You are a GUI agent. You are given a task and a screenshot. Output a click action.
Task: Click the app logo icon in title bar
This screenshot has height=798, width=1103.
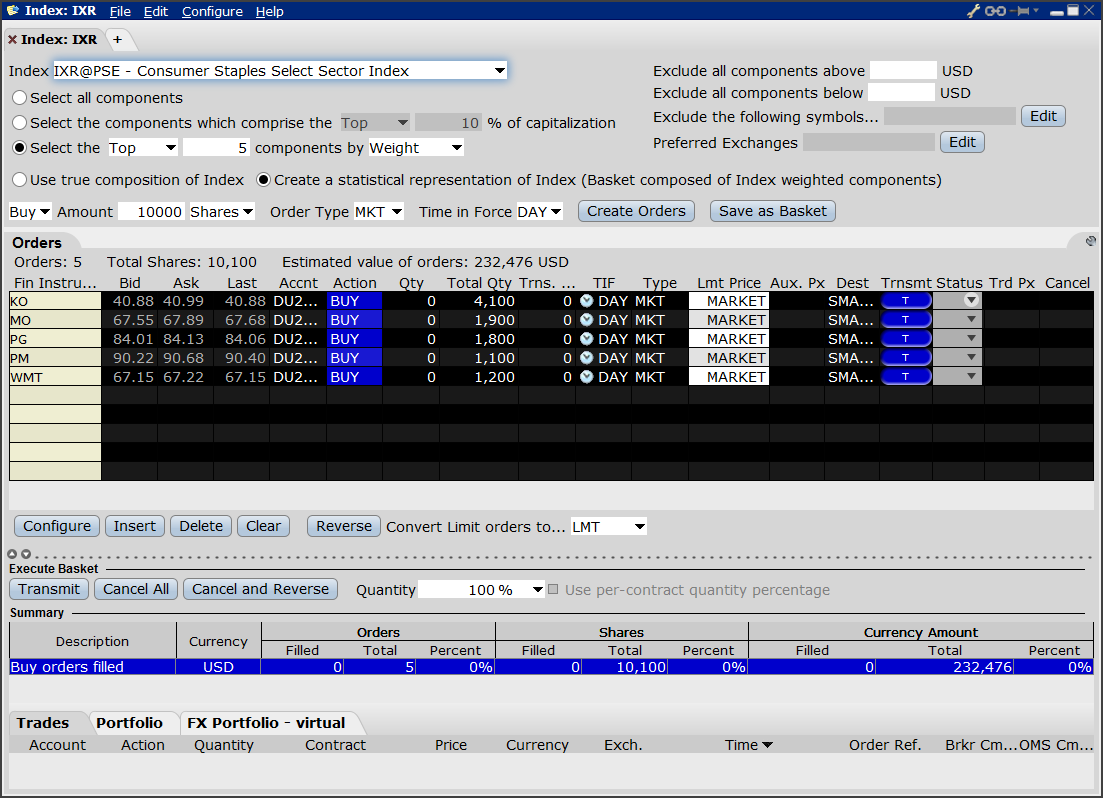click(13, 11)
